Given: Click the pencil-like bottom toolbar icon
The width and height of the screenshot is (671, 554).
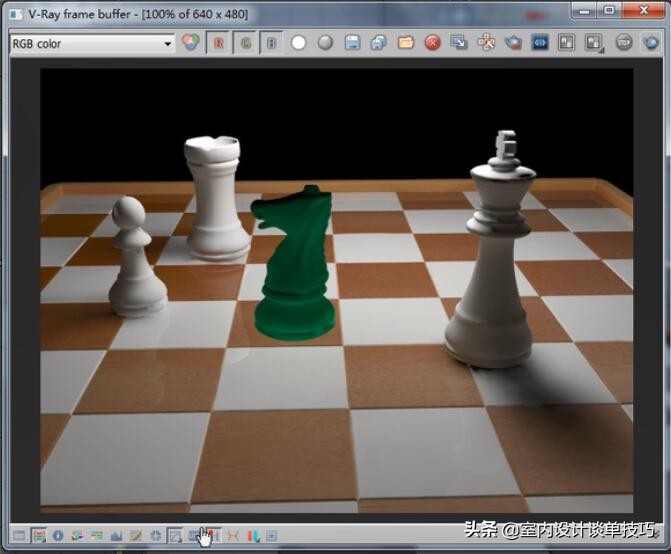Looking at the screenshot, I should click(136, 535).
